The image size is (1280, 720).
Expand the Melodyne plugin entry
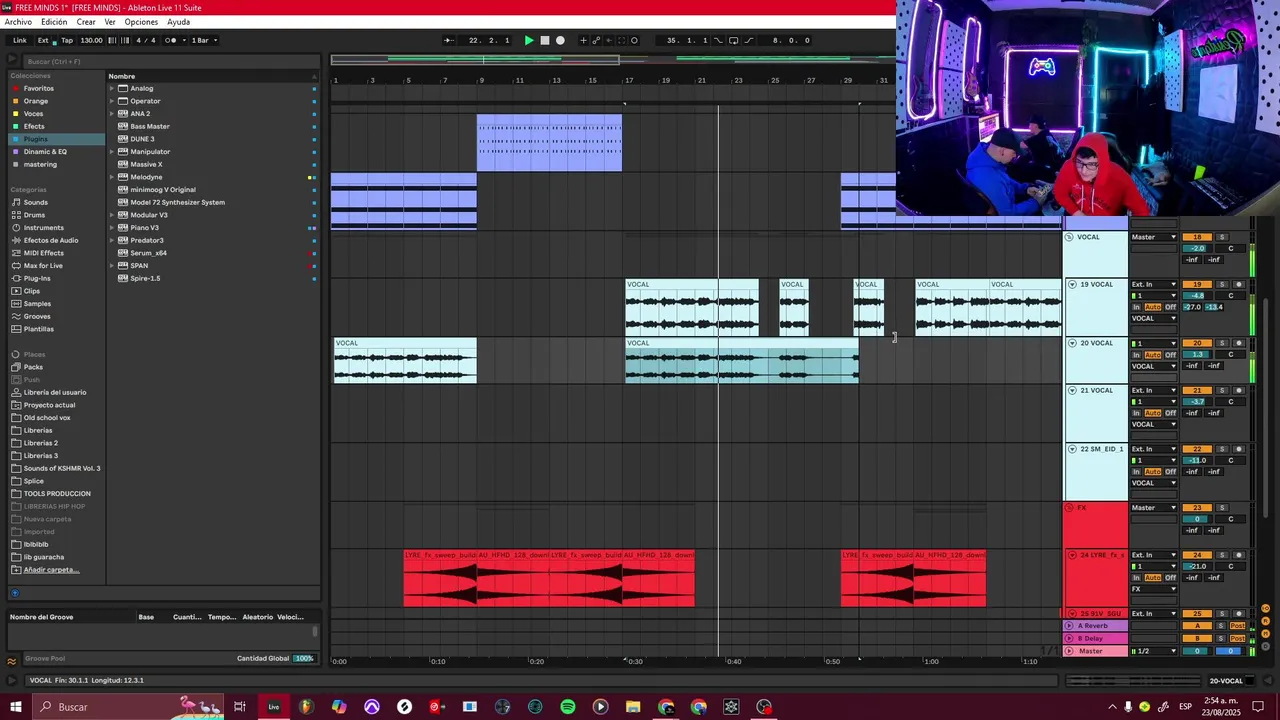[x=112, y=177]
